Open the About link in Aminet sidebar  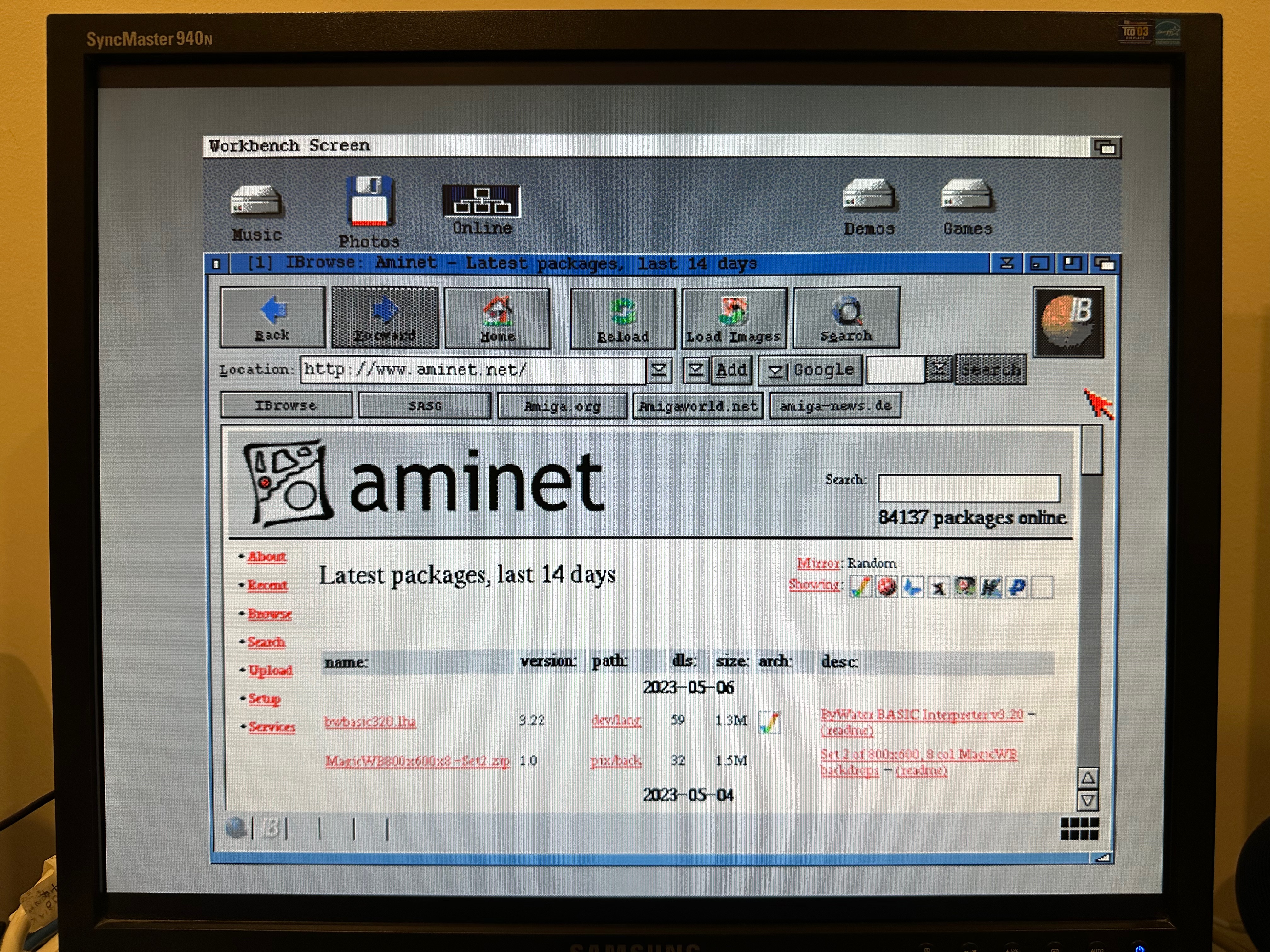pos(266,557)
